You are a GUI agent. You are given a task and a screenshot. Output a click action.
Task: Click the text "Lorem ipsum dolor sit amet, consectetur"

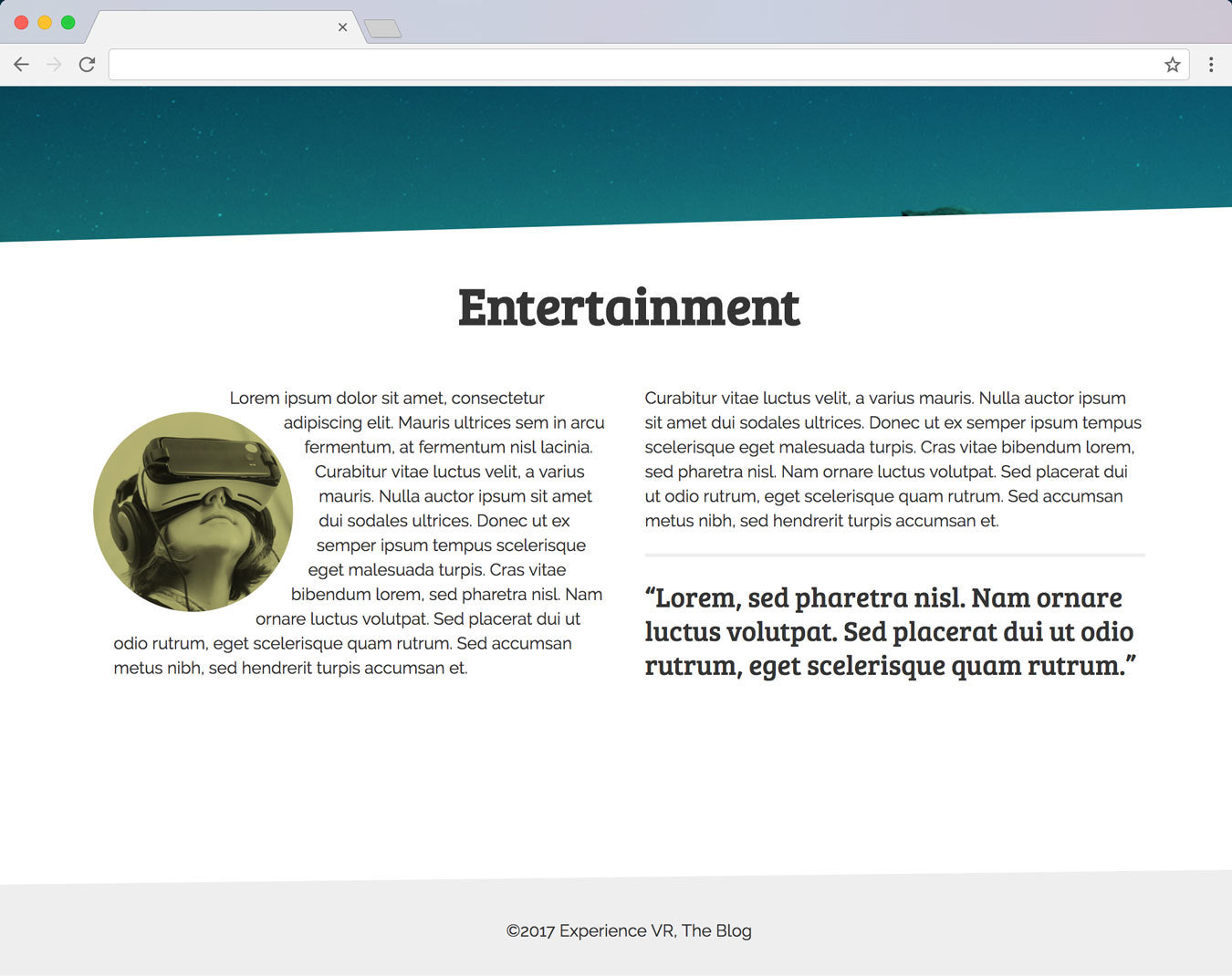tap(387, 398)
